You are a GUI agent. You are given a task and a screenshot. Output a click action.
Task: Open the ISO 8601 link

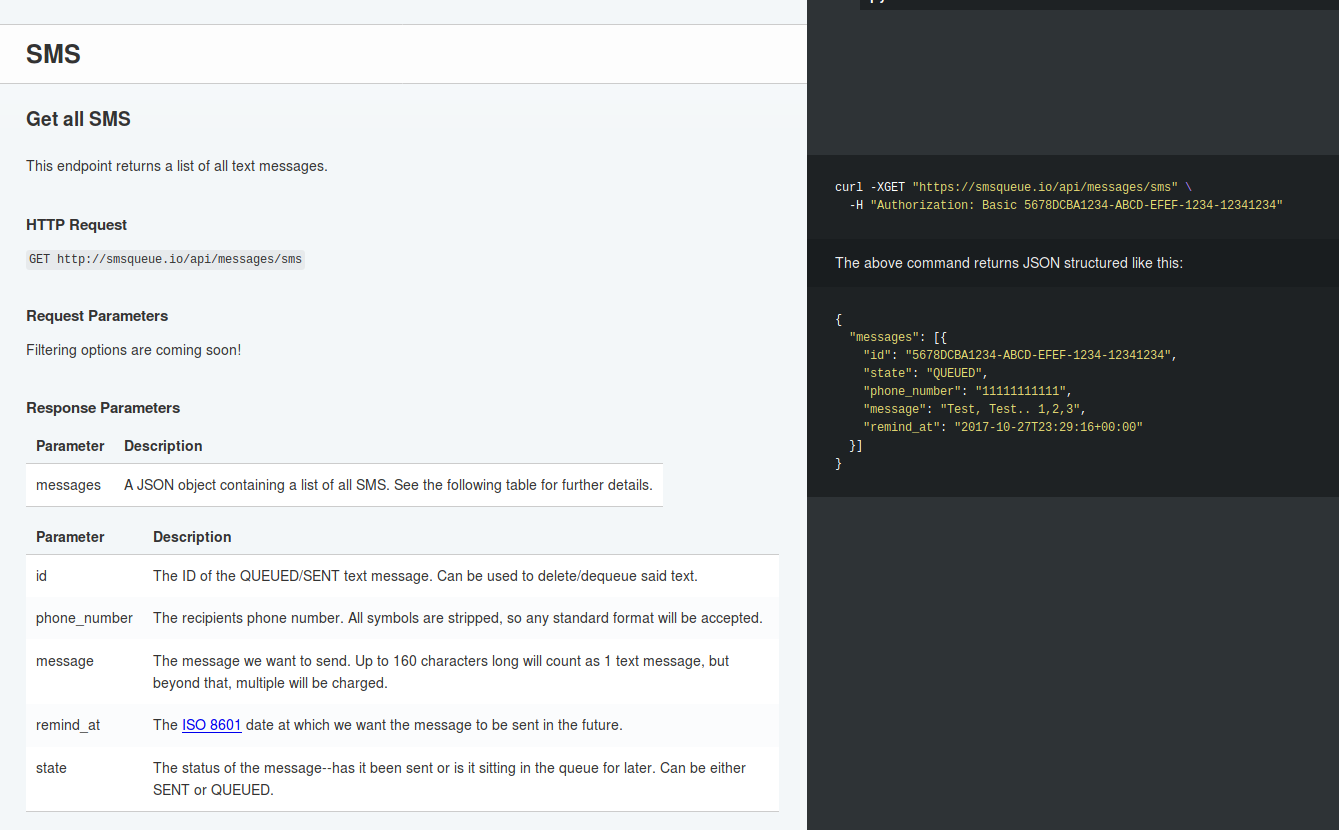(211, 725)
